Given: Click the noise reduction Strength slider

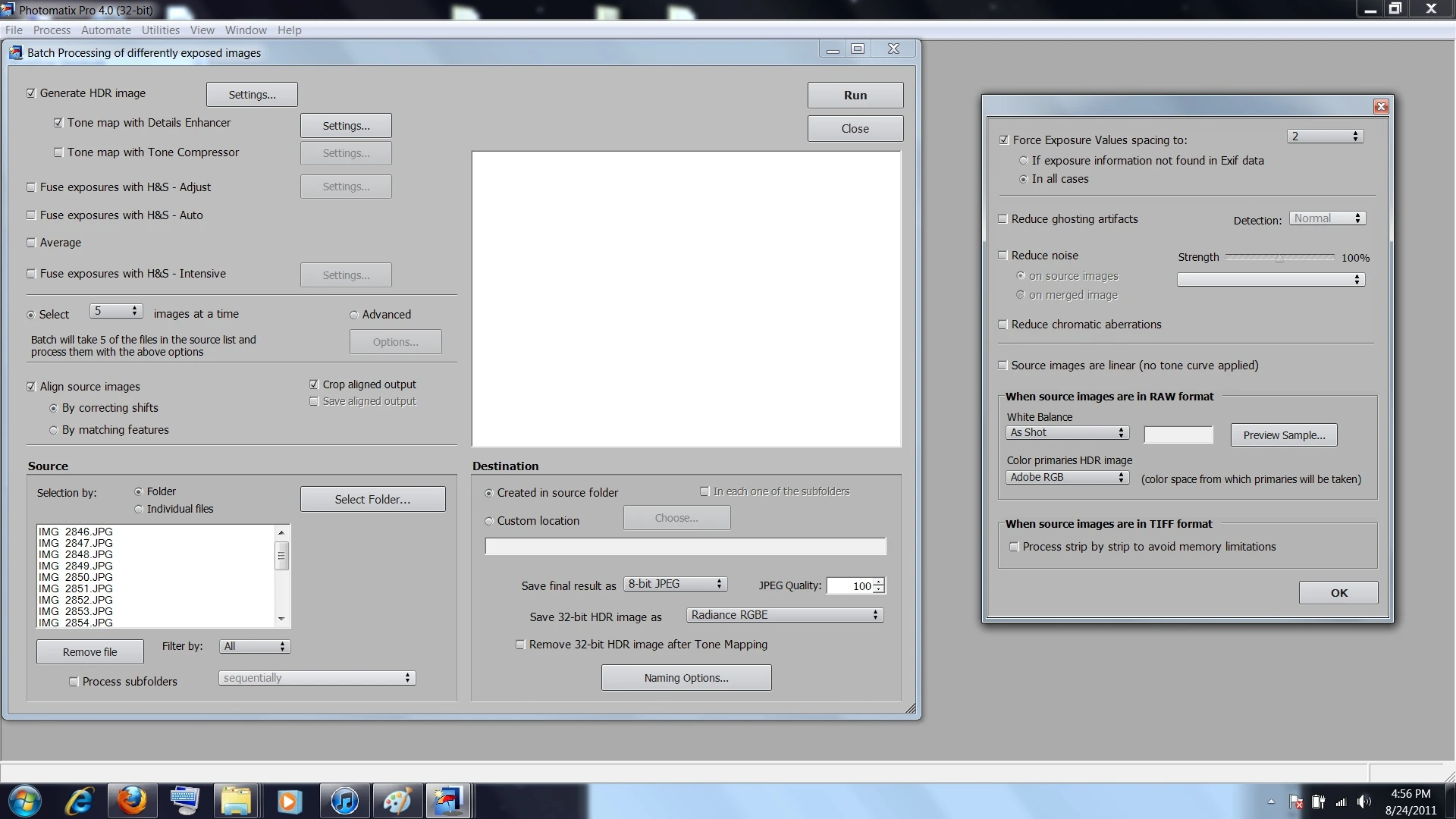Looking at the screenshot, I should pos(1279,258).
